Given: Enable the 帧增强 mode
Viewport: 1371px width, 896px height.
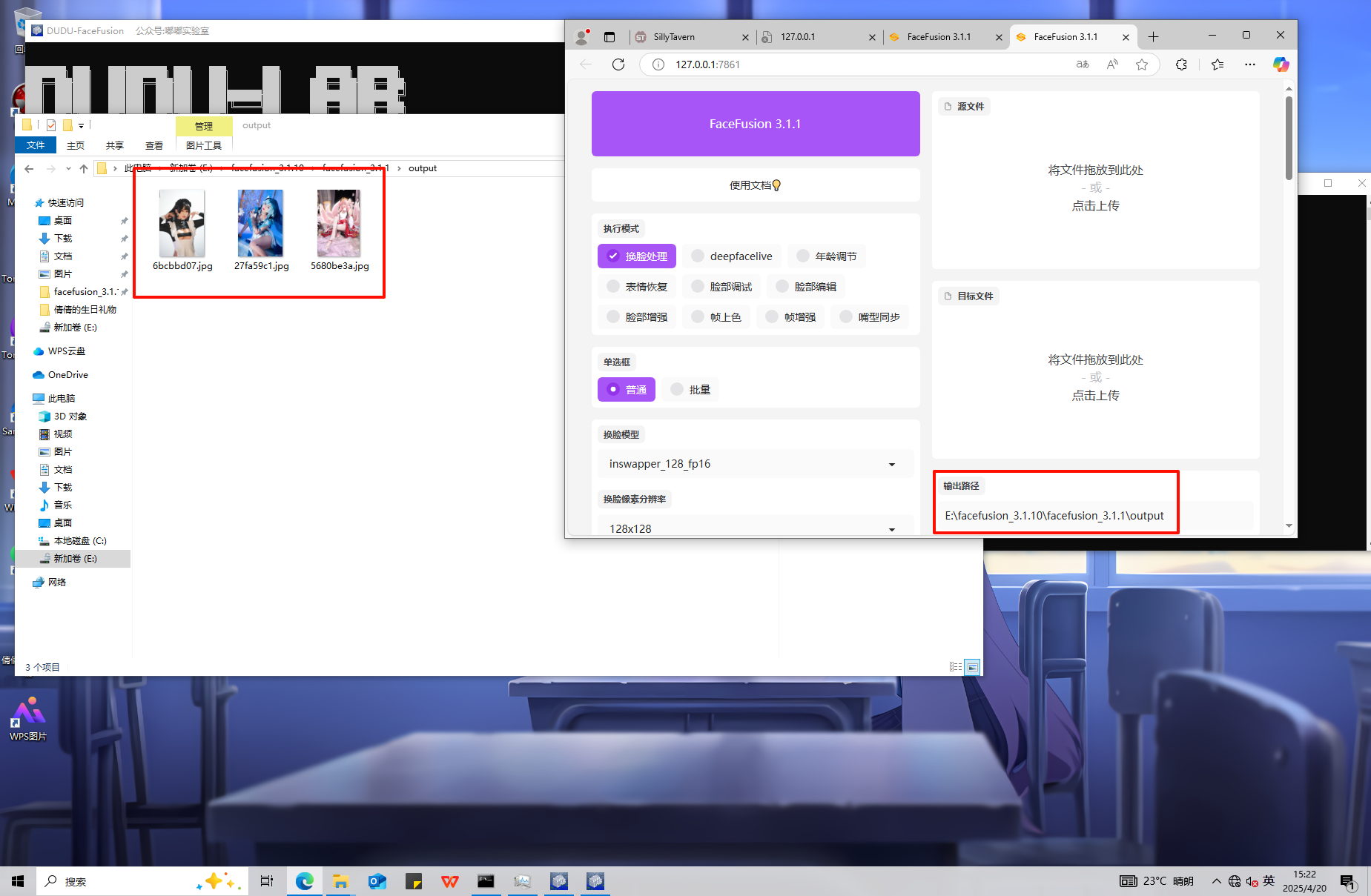Looking at the screenshot, I should (790, 317).
